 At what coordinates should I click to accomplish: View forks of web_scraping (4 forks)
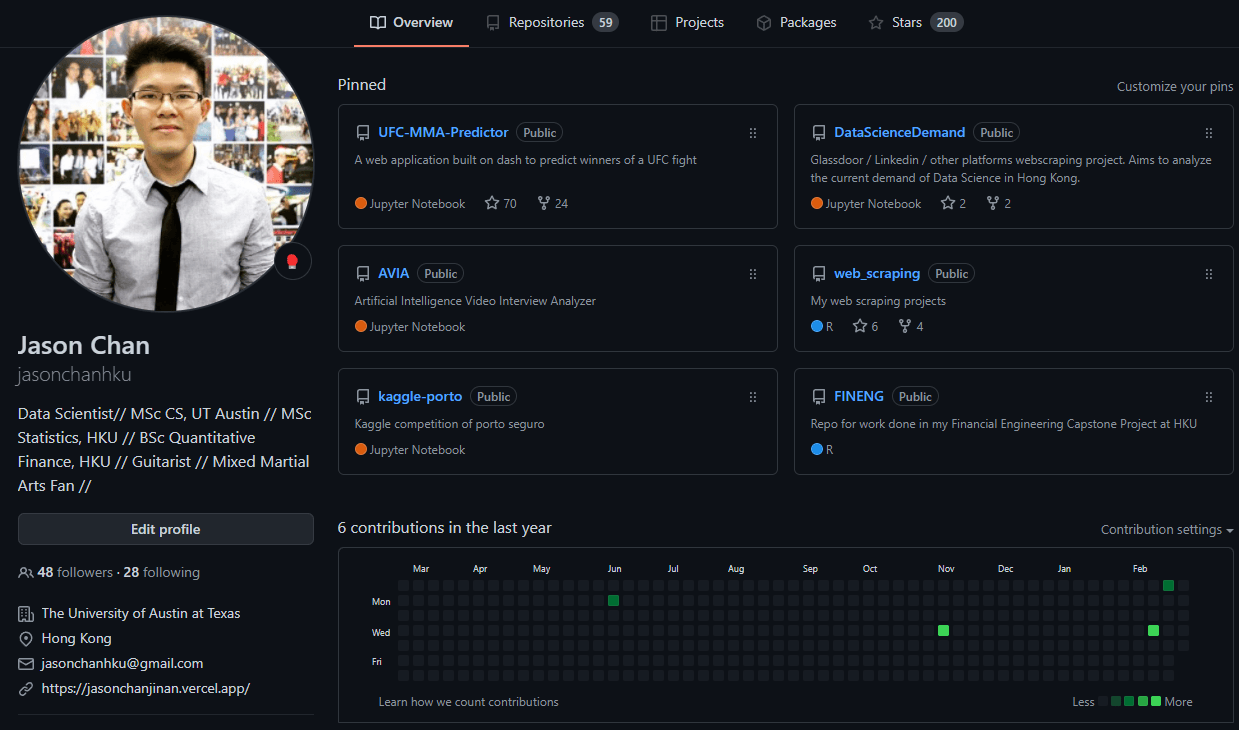[911, 326]
